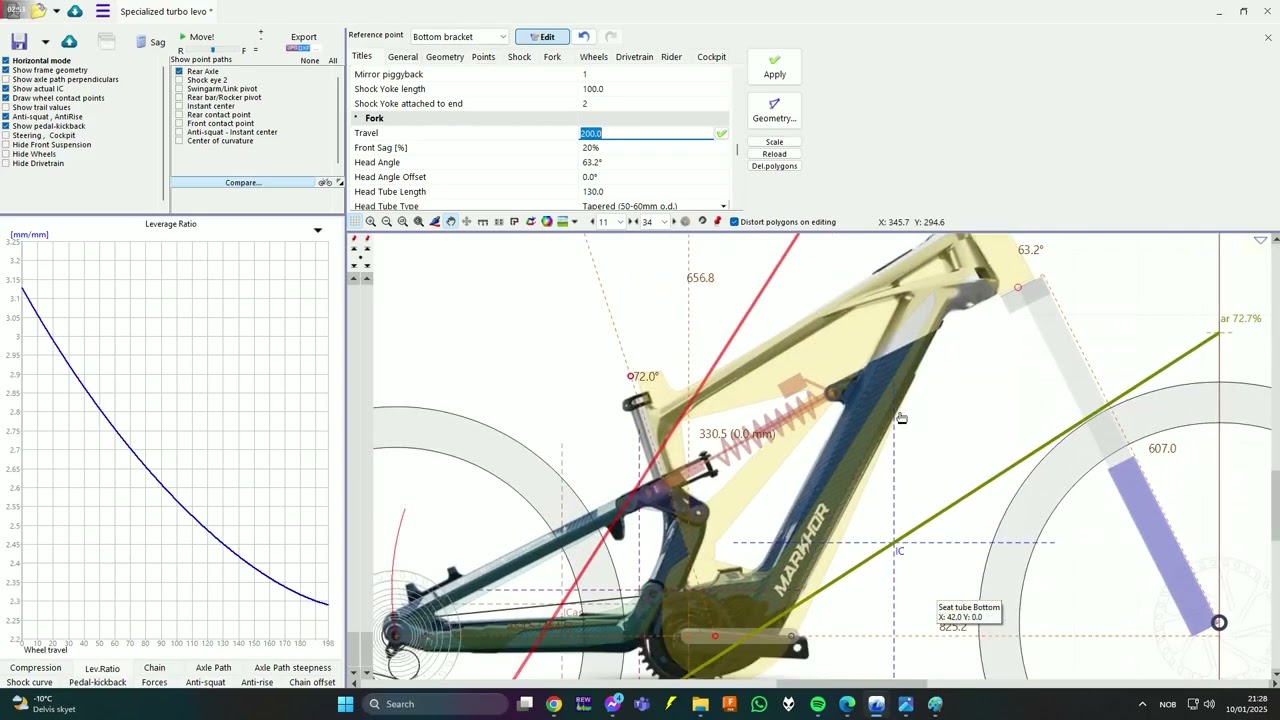Click the red pin icon in drawing toolbar

tap(718, 222)
